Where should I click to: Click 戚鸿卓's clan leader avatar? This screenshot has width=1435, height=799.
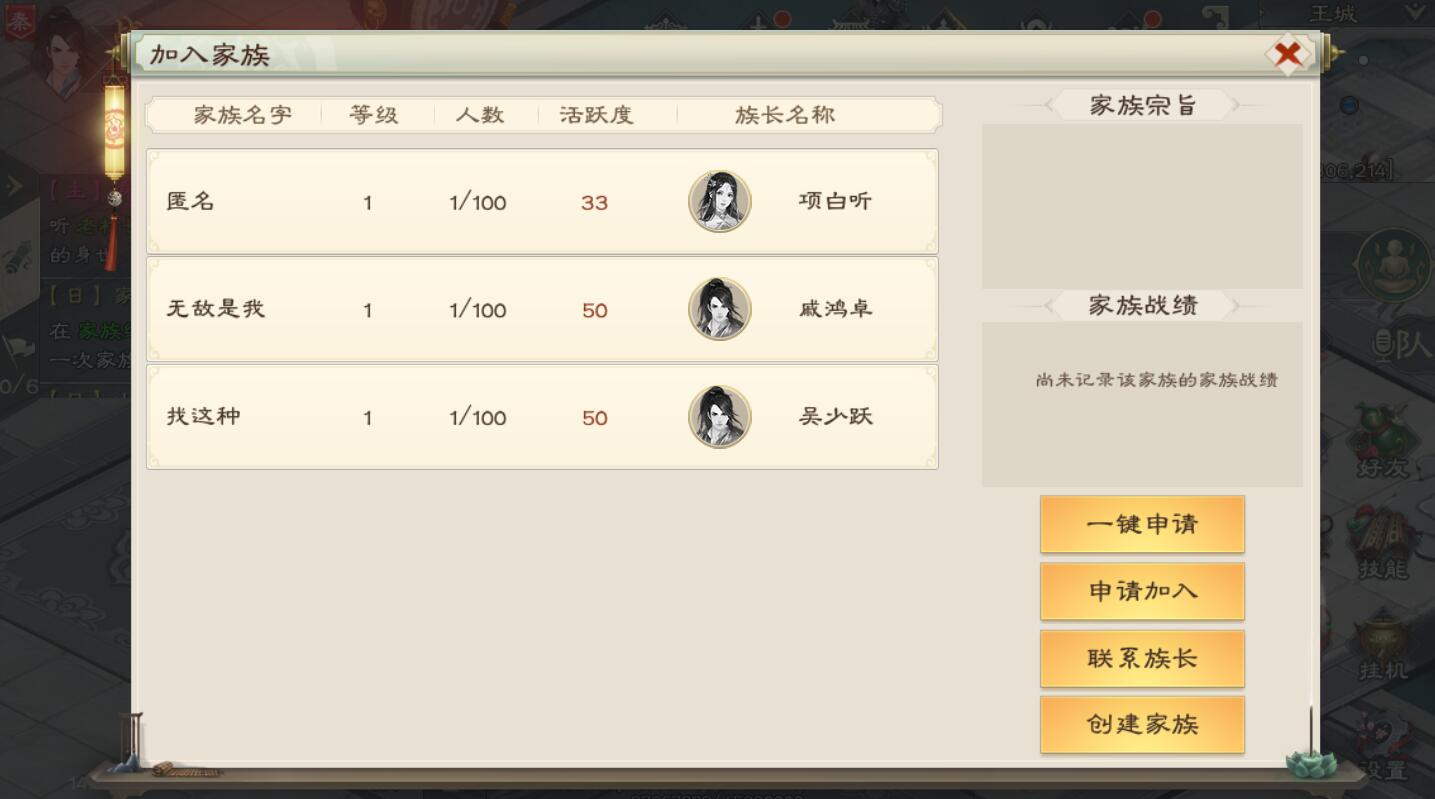pos(720,309)
